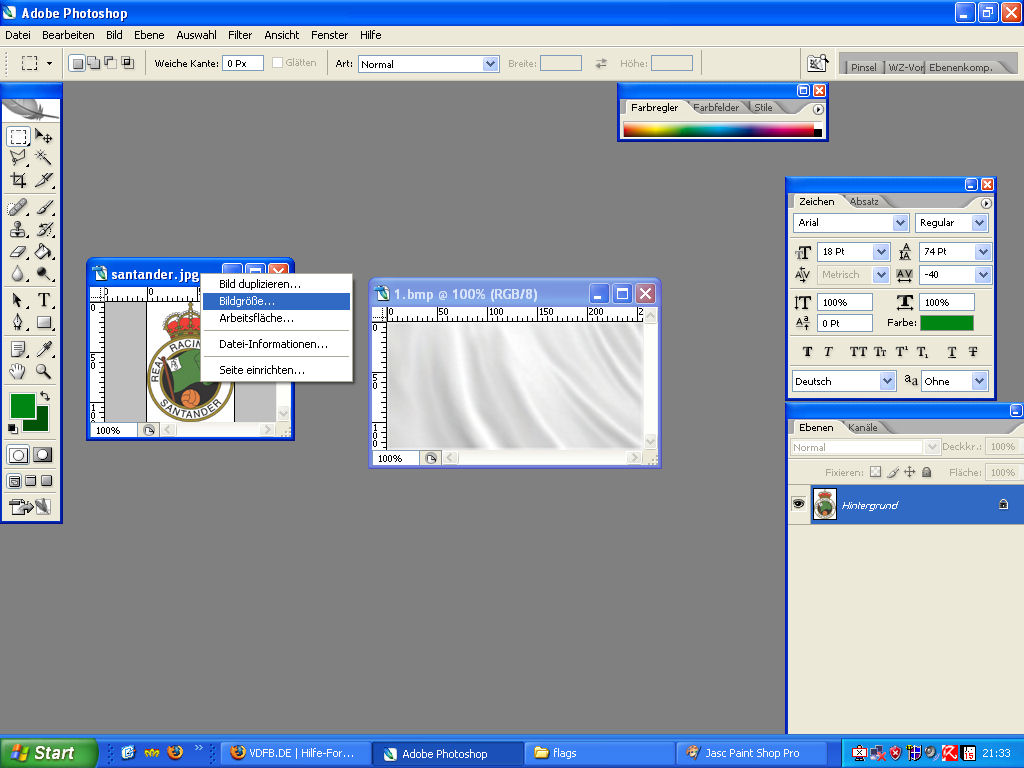Activate the Horizontal Type tool
This screenshot has height=768, width=1024.
tap(44, 300)
